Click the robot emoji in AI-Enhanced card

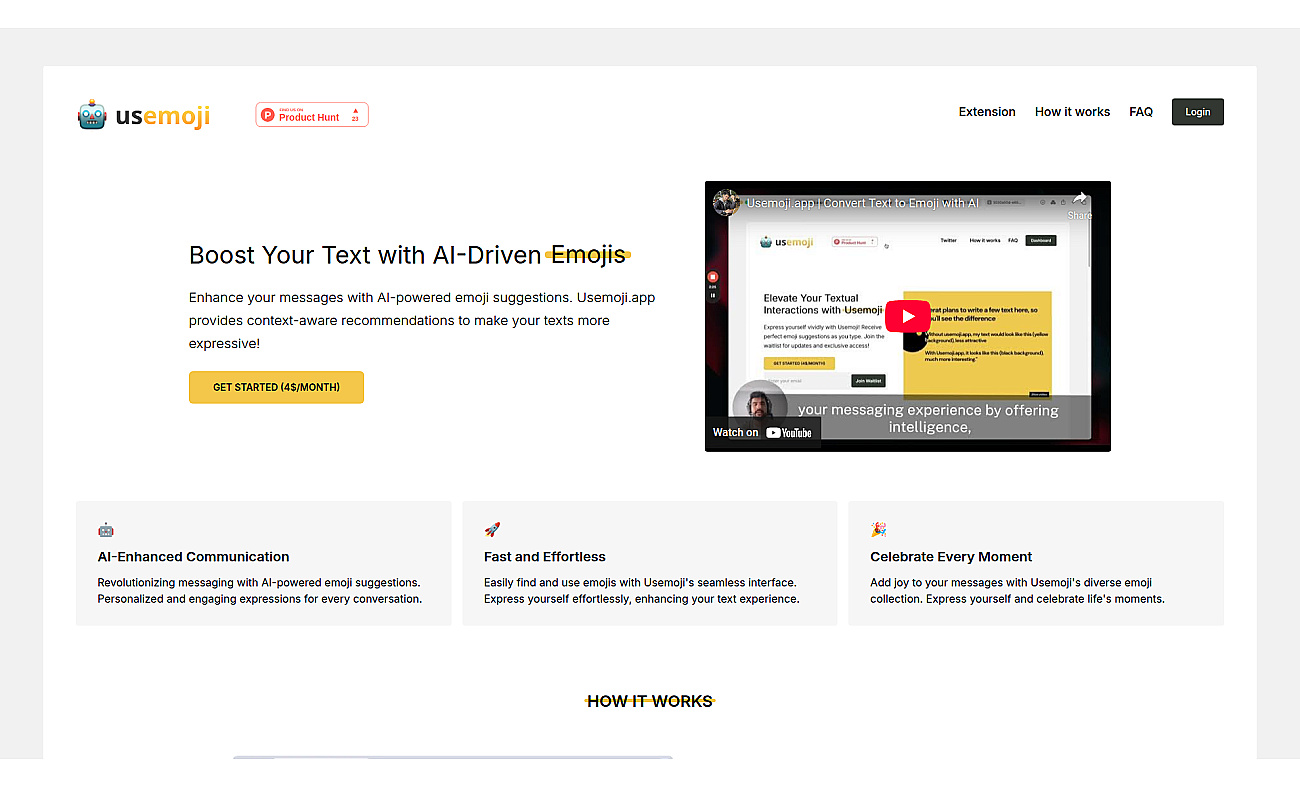point(106,530)
